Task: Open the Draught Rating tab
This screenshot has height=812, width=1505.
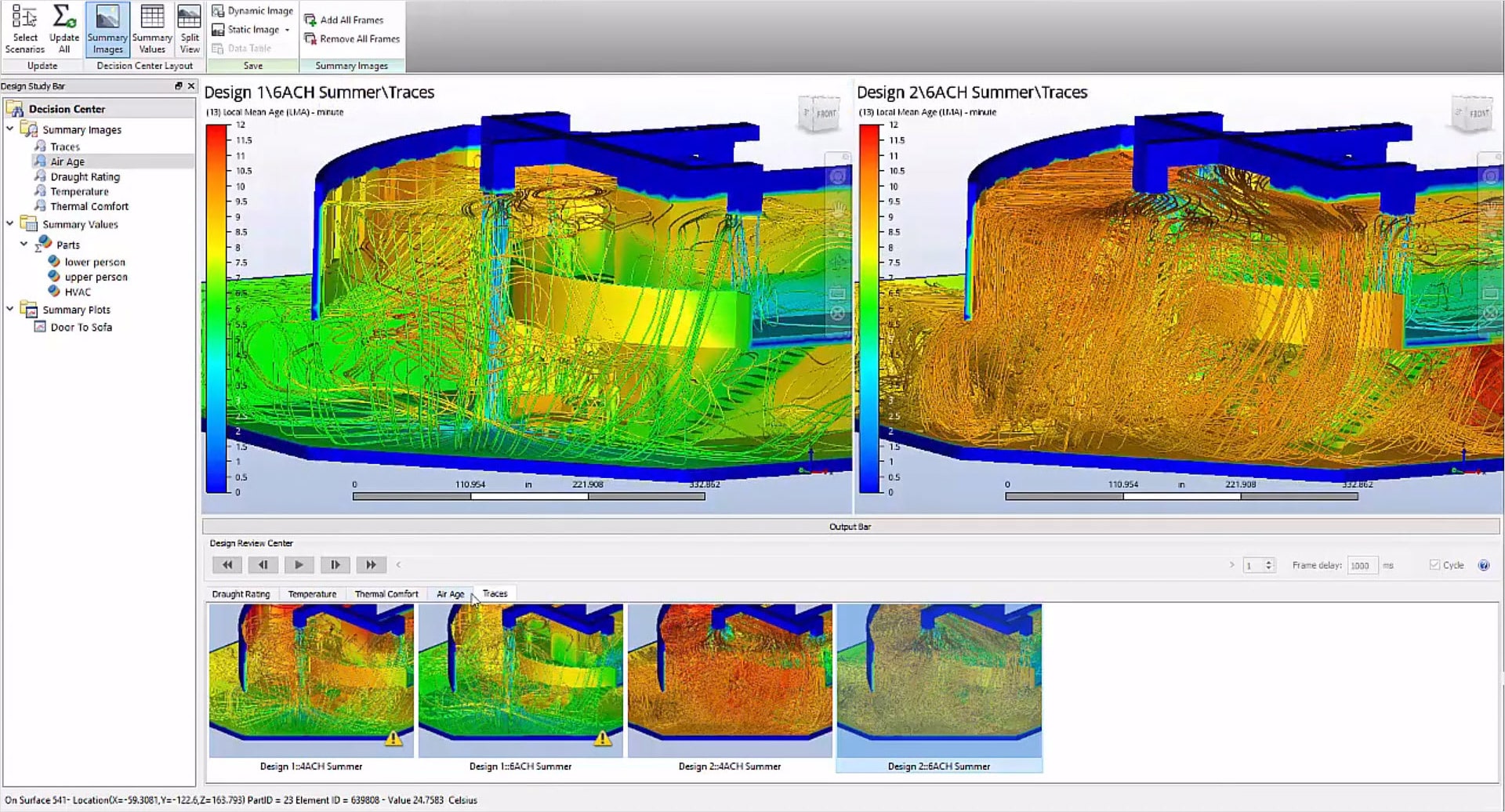Action: (241, 594)
